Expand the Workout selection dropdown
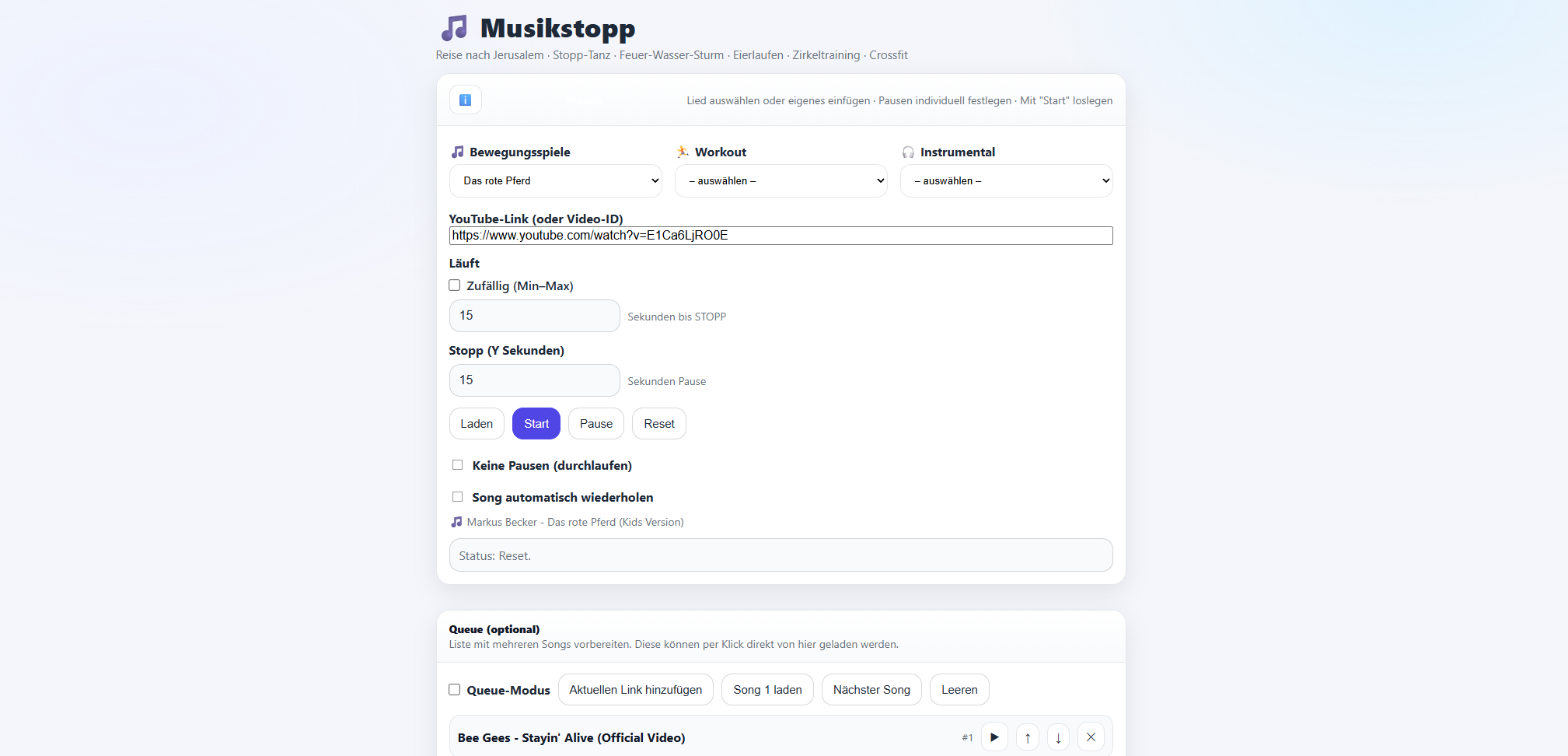The height and width of the screenshot is (756, 1568). (781, 180)
